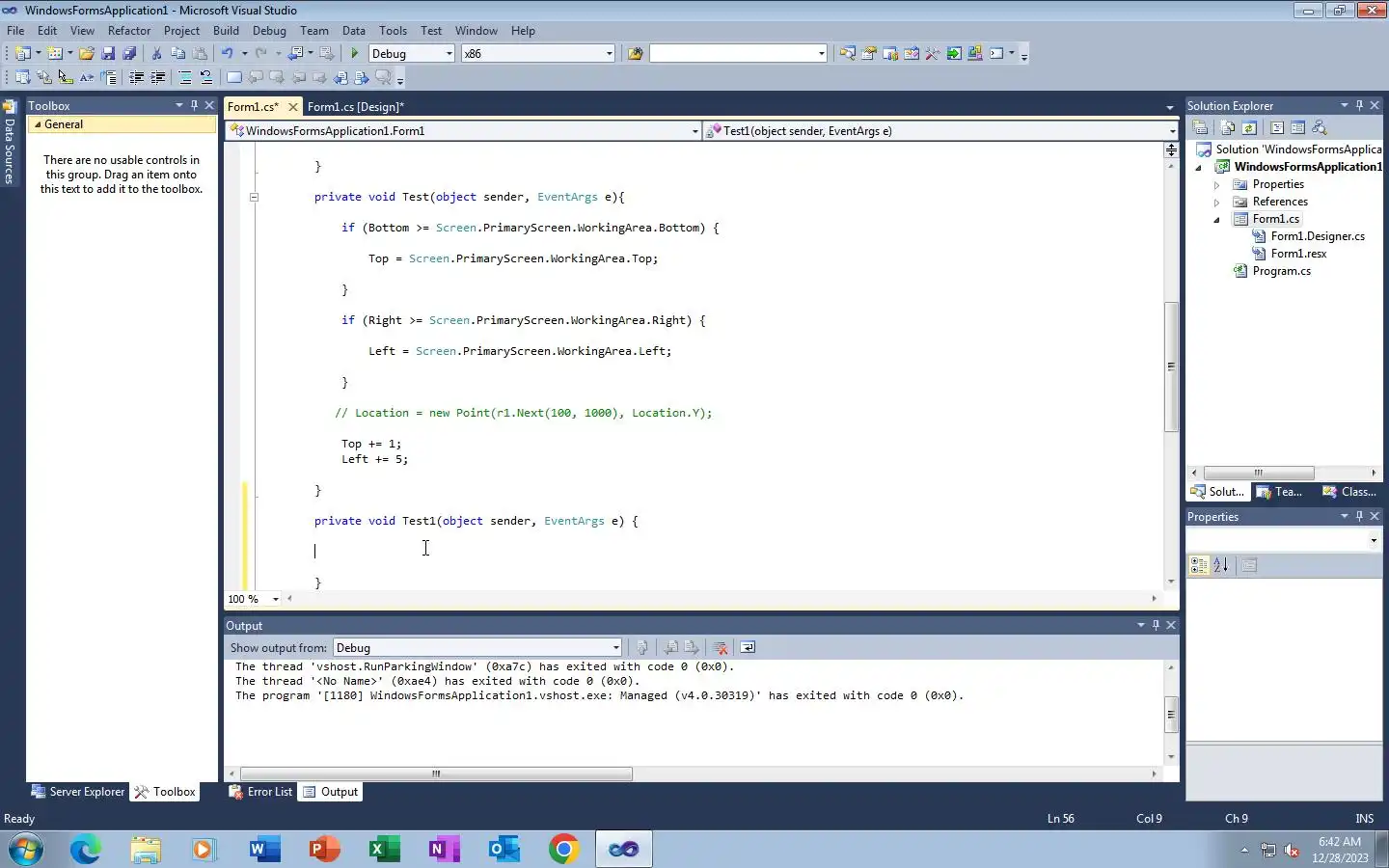Toggle auto-hide pin on the Properties panel
The width and height of the screenshot is (1389, 868).
[x=1359, y=516]
